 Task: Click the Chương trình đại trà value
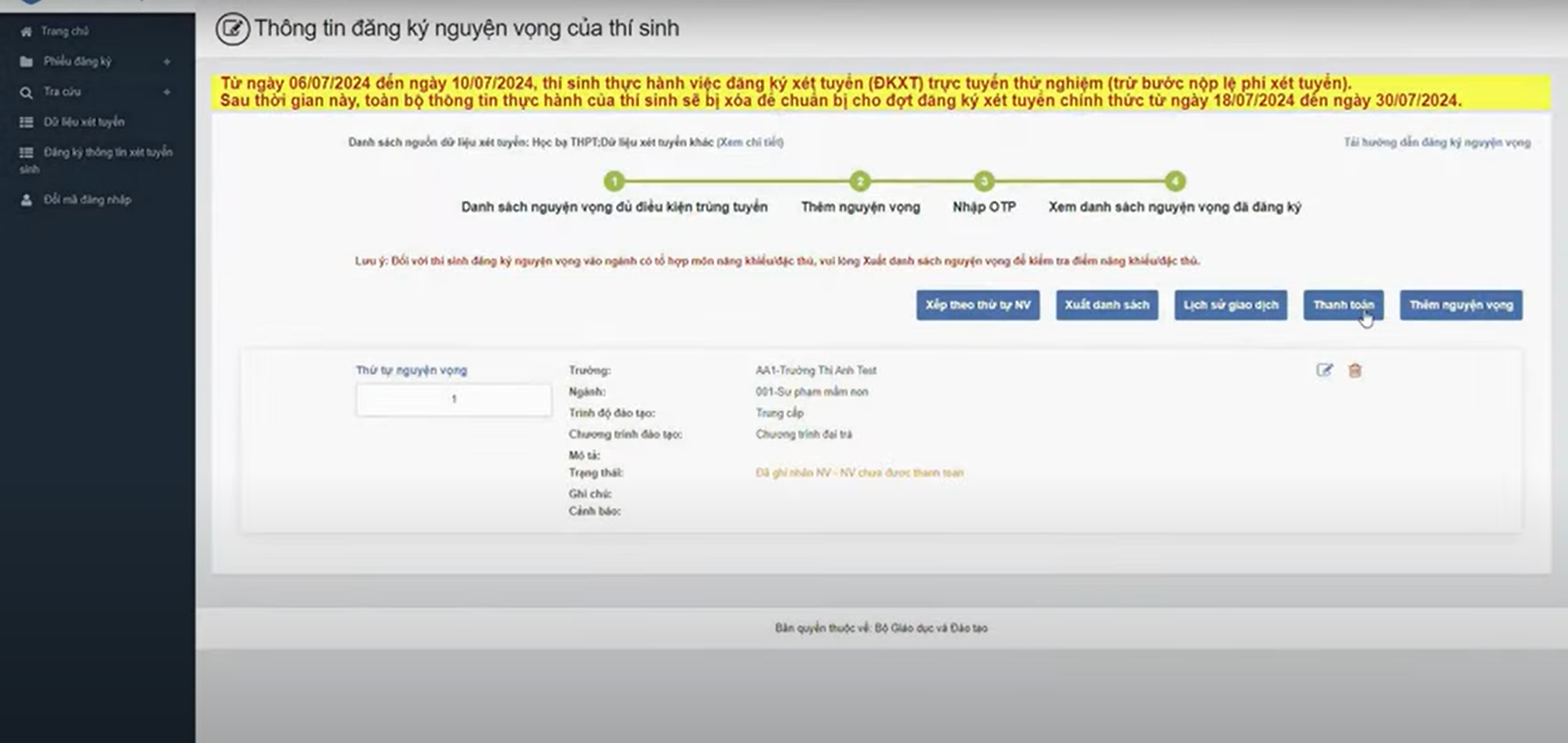click(x=804, y=434)
